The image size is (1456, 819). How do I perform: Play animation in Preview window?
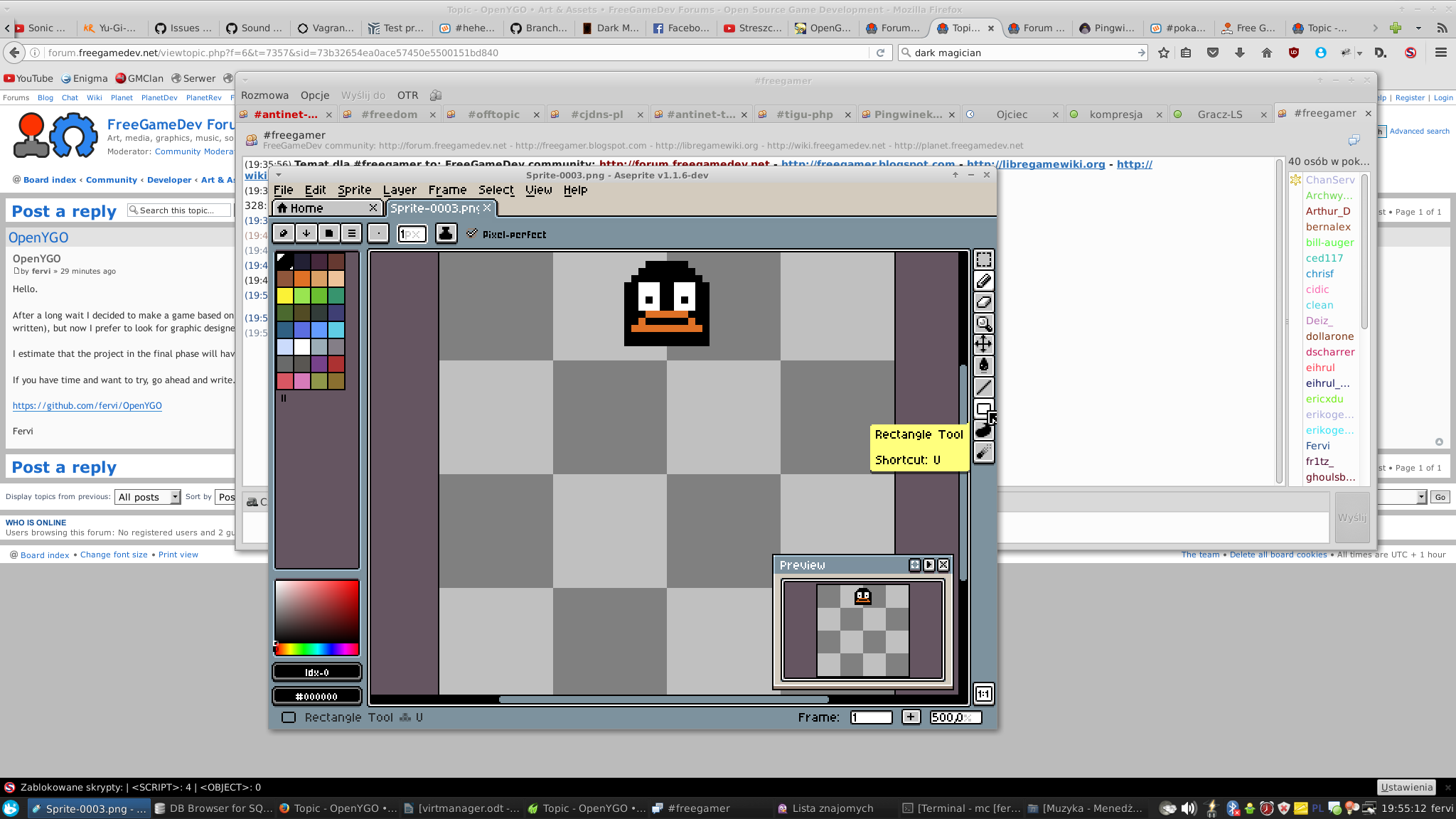pos(929,564)
